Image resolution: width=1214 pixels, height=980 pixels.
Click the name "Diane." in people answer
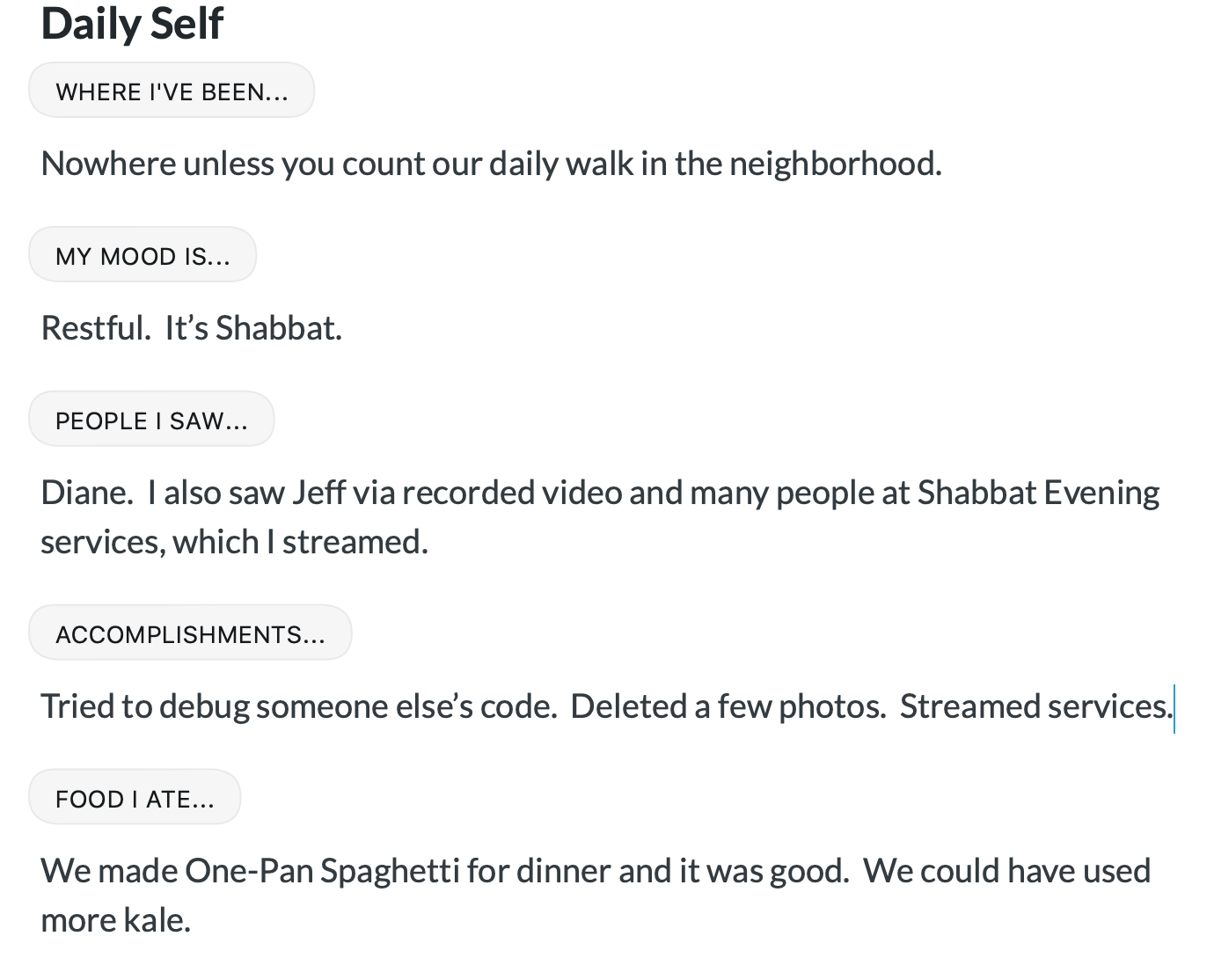click(86, 493)
